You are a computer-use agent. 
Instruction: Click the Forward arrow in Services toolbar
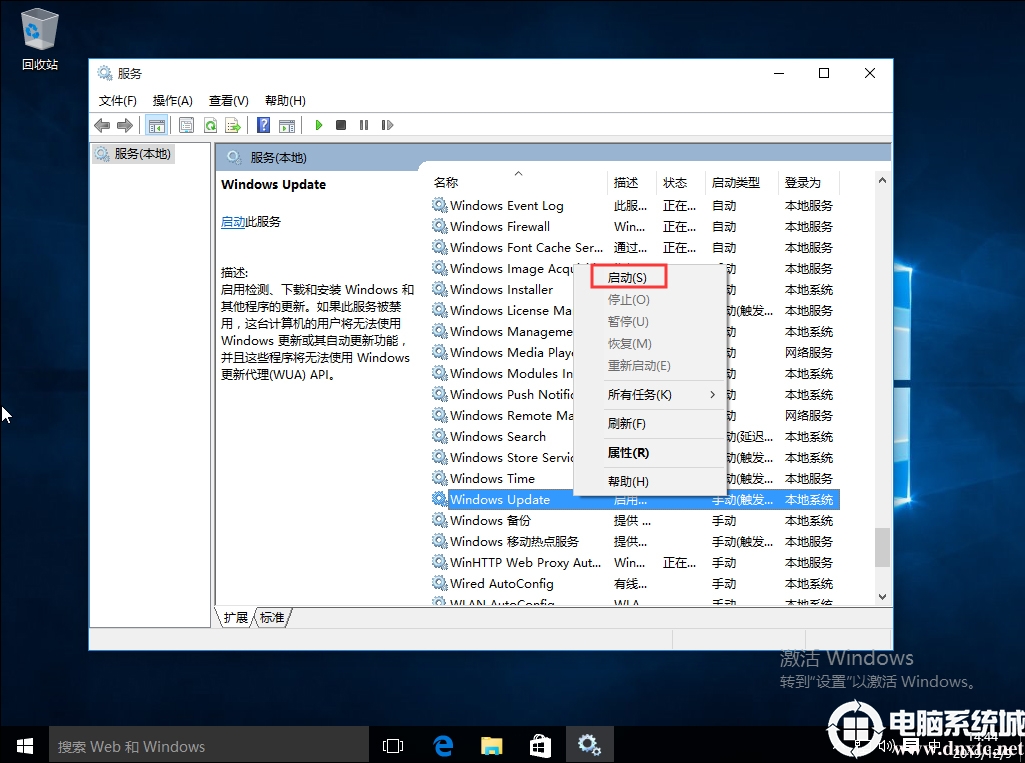pos(125,125)
